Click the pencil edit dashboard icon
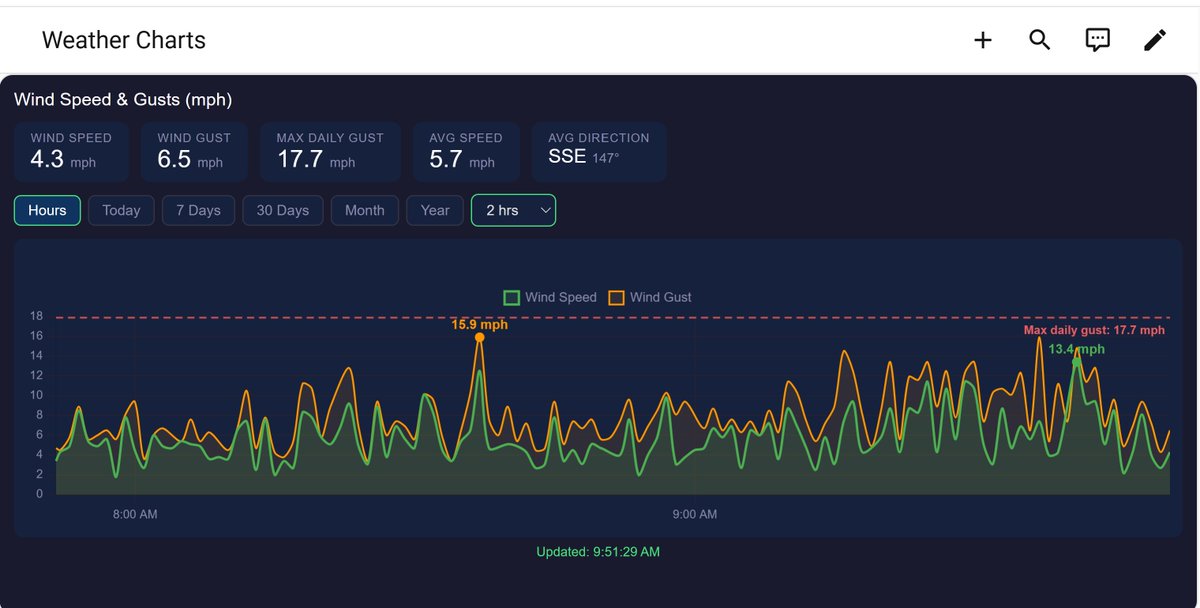 pos(1155,40)
